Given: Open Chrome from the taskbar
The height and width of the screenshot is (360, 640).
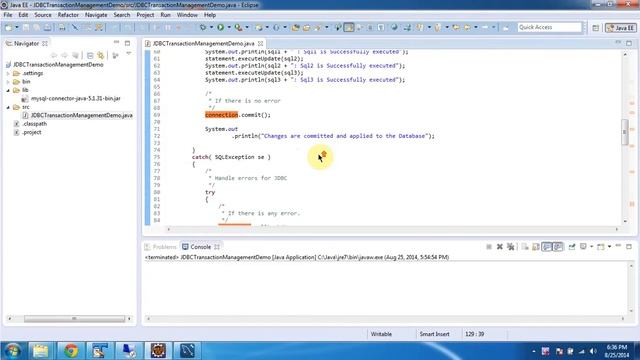Looking at the screenshot, I should (x=71, y=351).
